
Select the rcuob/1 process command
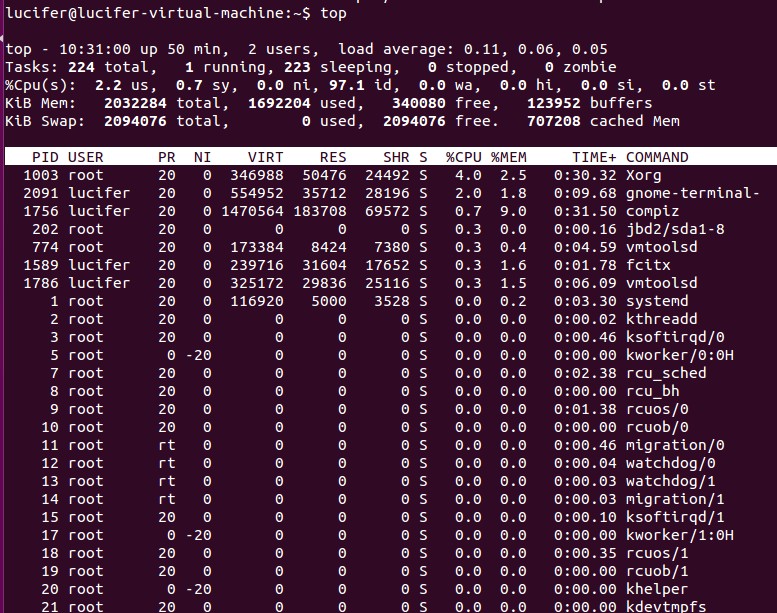(x=657, y=571)
